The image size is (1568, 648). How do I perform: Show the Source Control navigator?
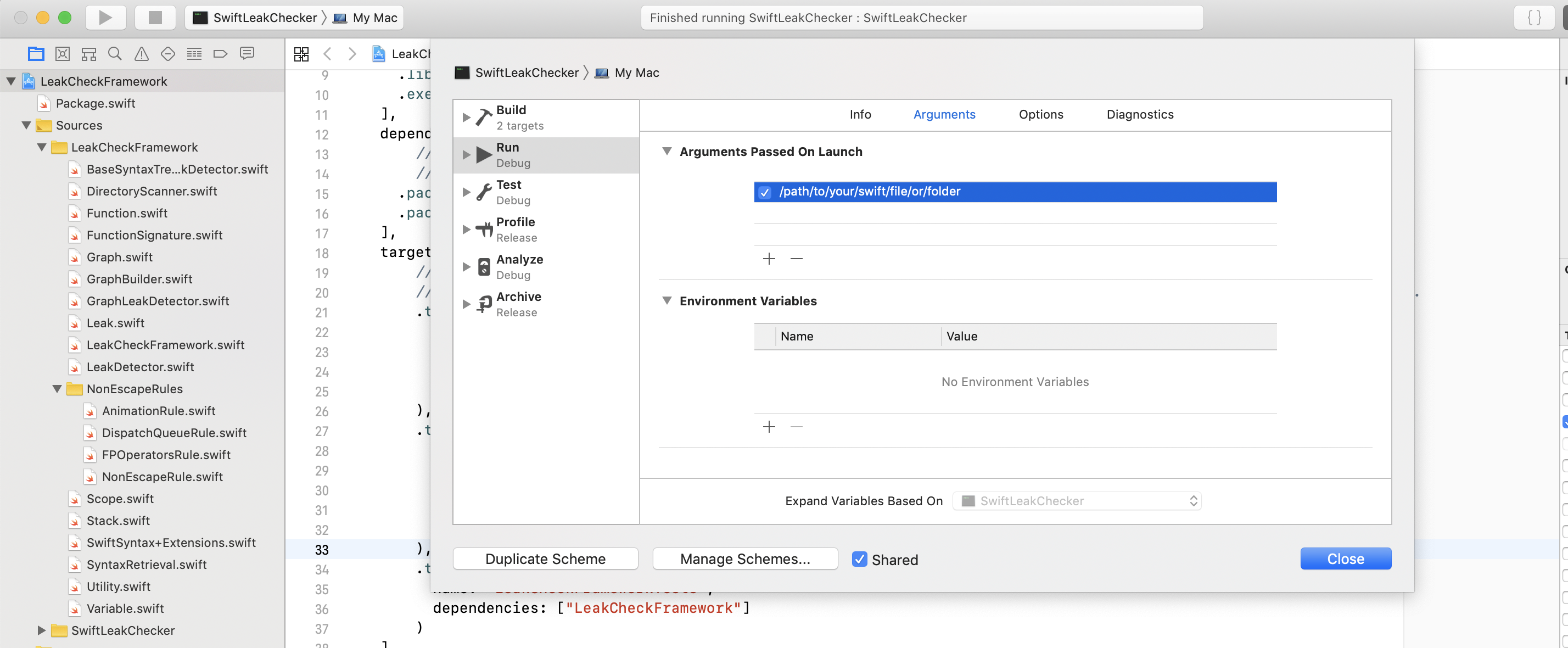click(x=62, y=54)
